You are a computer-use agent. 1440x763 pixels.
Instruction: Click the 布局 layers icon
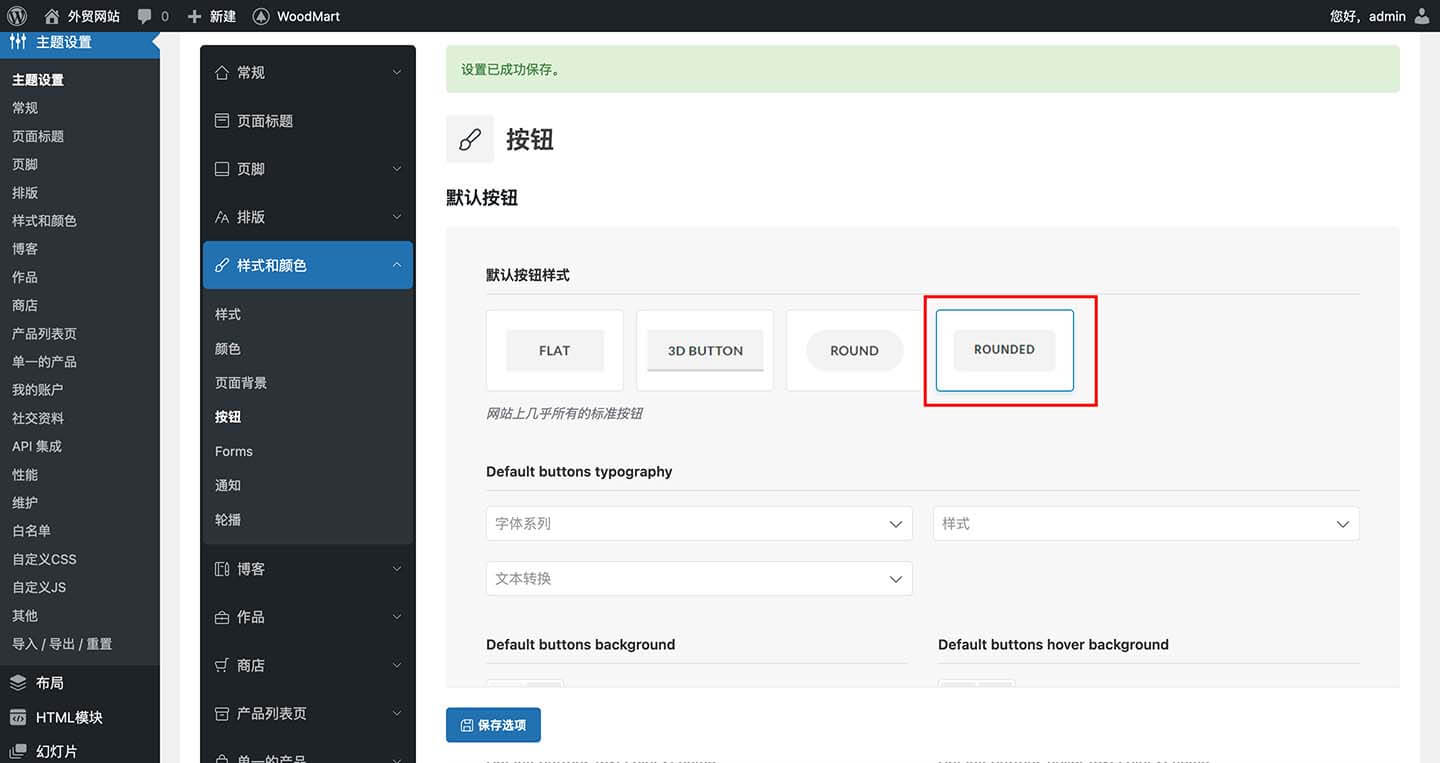(18, 683)
